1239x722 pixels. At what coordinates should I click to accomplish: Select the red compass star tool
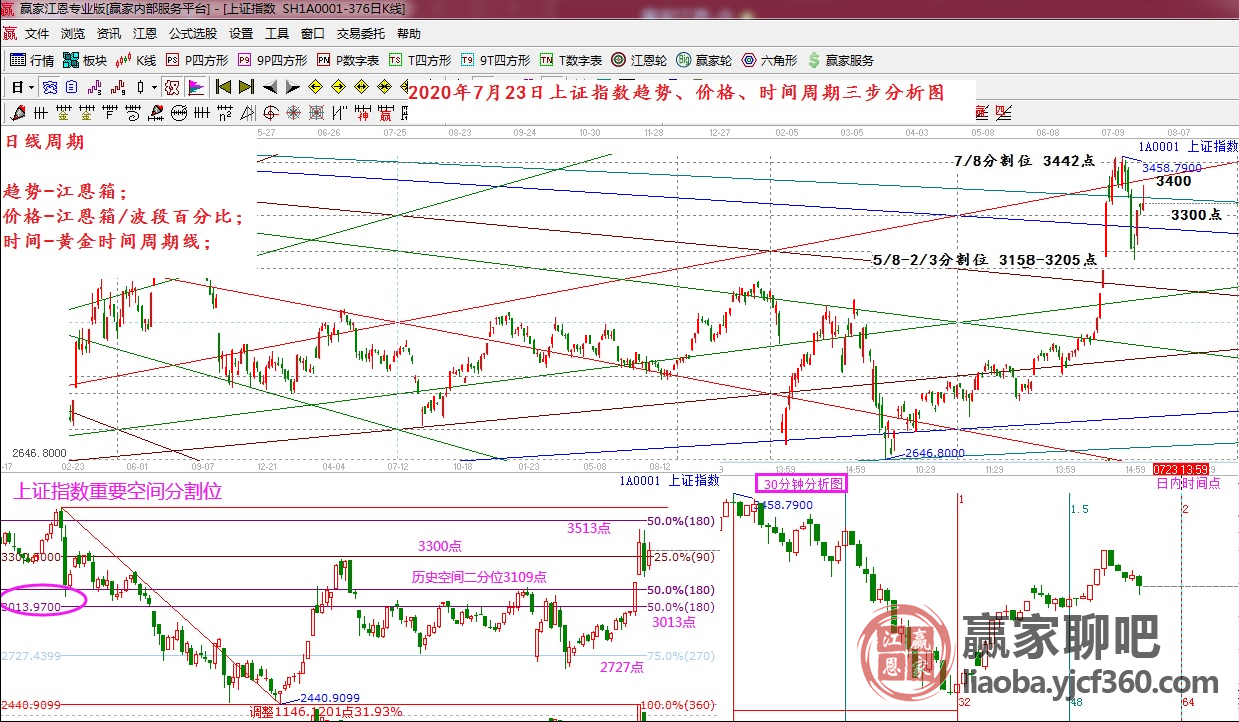tap(294, 112)
